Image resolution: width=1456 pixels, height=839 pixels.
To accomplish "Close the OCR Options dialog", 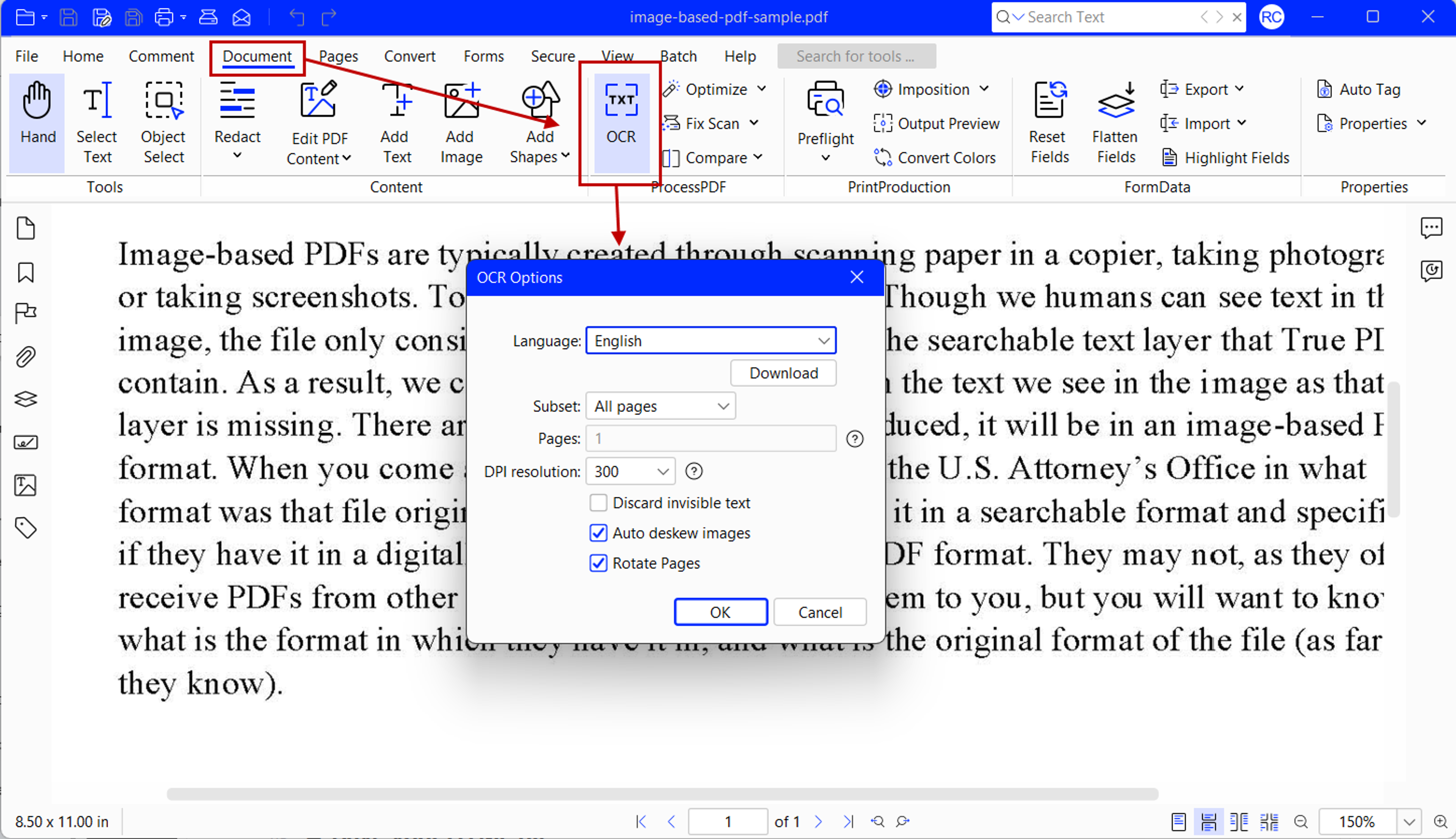I will [x=857, y=277].
